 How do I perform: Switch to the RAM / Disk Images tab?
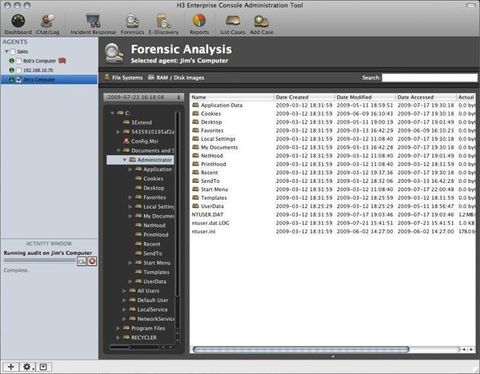tap(176, 78)
